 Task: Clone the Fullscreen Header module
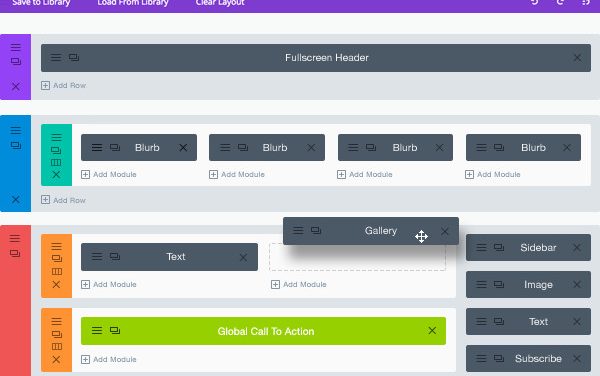(74, 58)
